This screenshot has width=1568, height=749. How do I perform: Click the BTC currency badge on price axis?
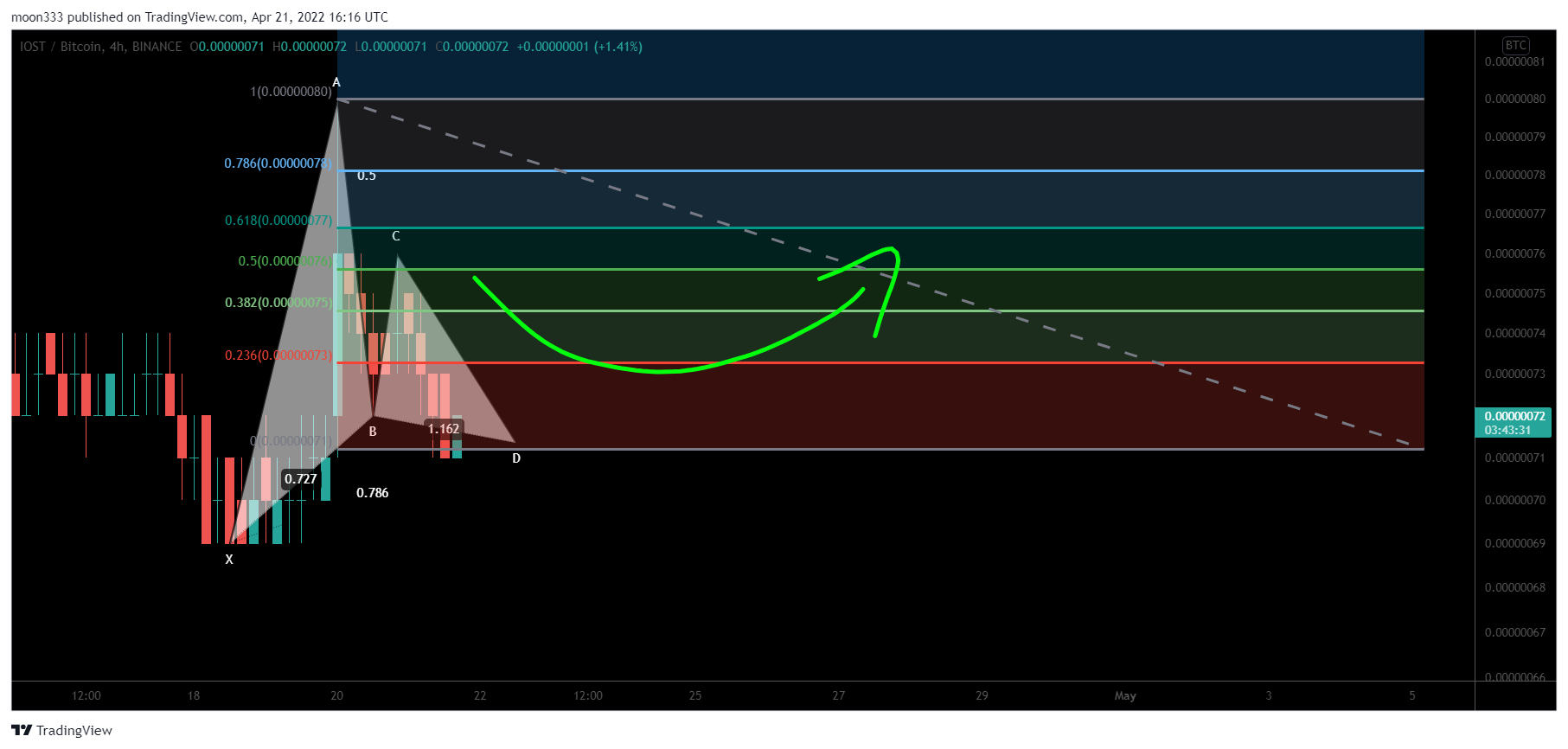tap(1515, 45)
